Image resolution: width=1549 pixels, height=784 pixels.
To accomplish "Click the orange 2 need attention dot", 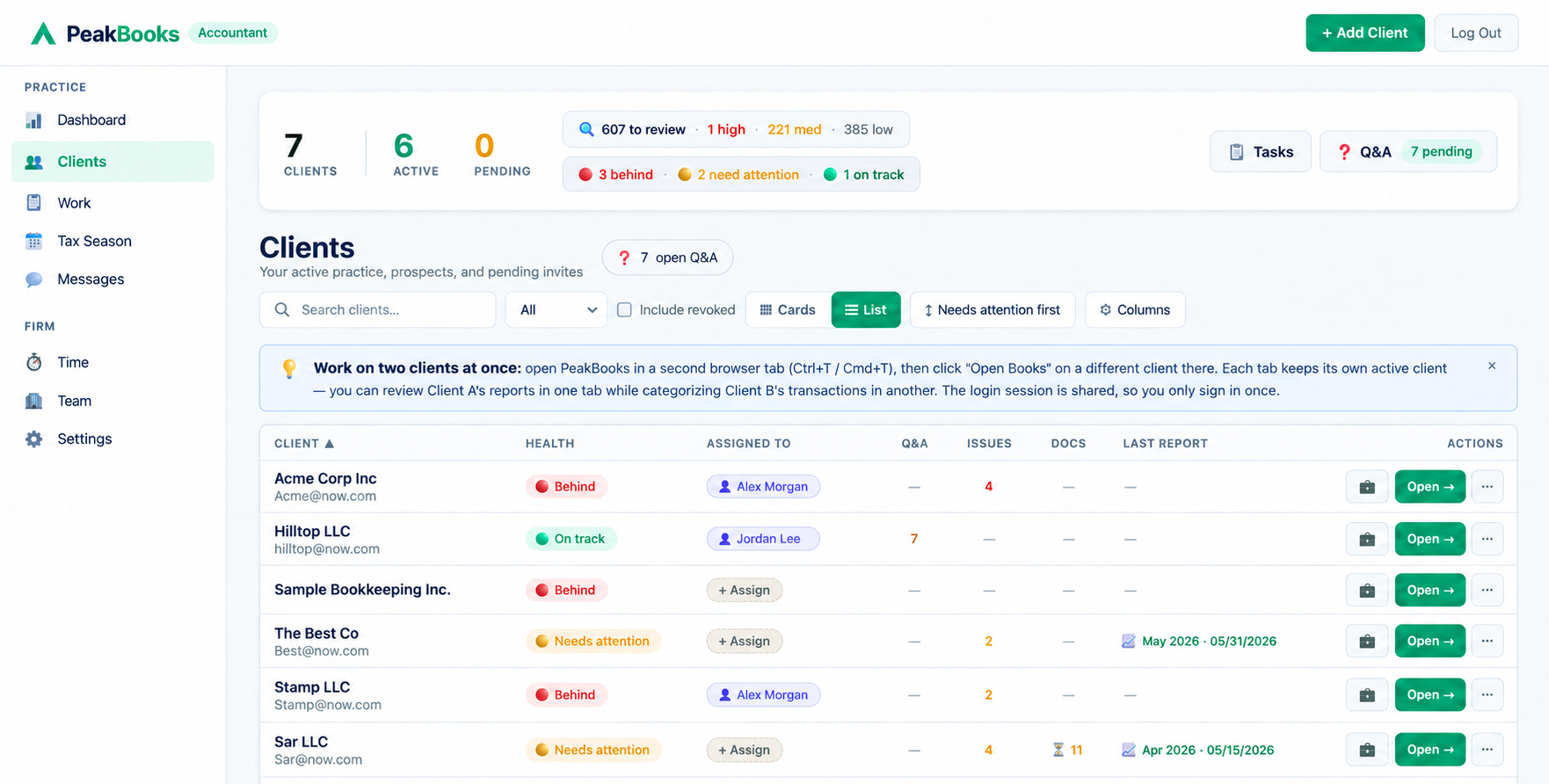I will tap(685, 175).
